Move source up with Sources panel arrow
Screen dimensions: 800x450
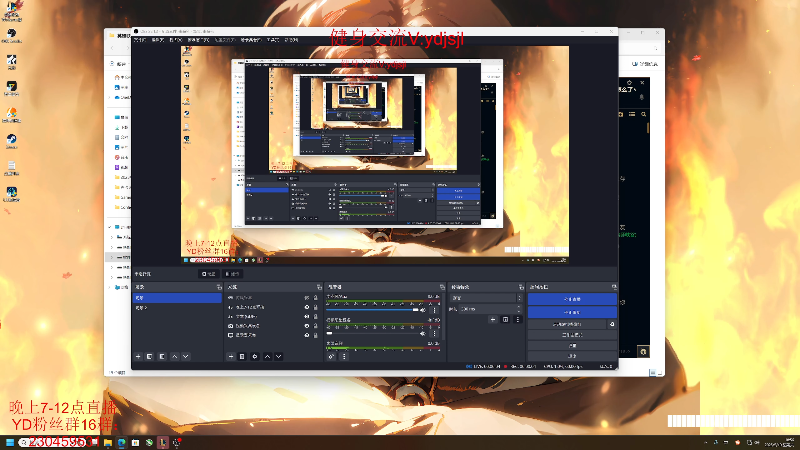(267, 357)
